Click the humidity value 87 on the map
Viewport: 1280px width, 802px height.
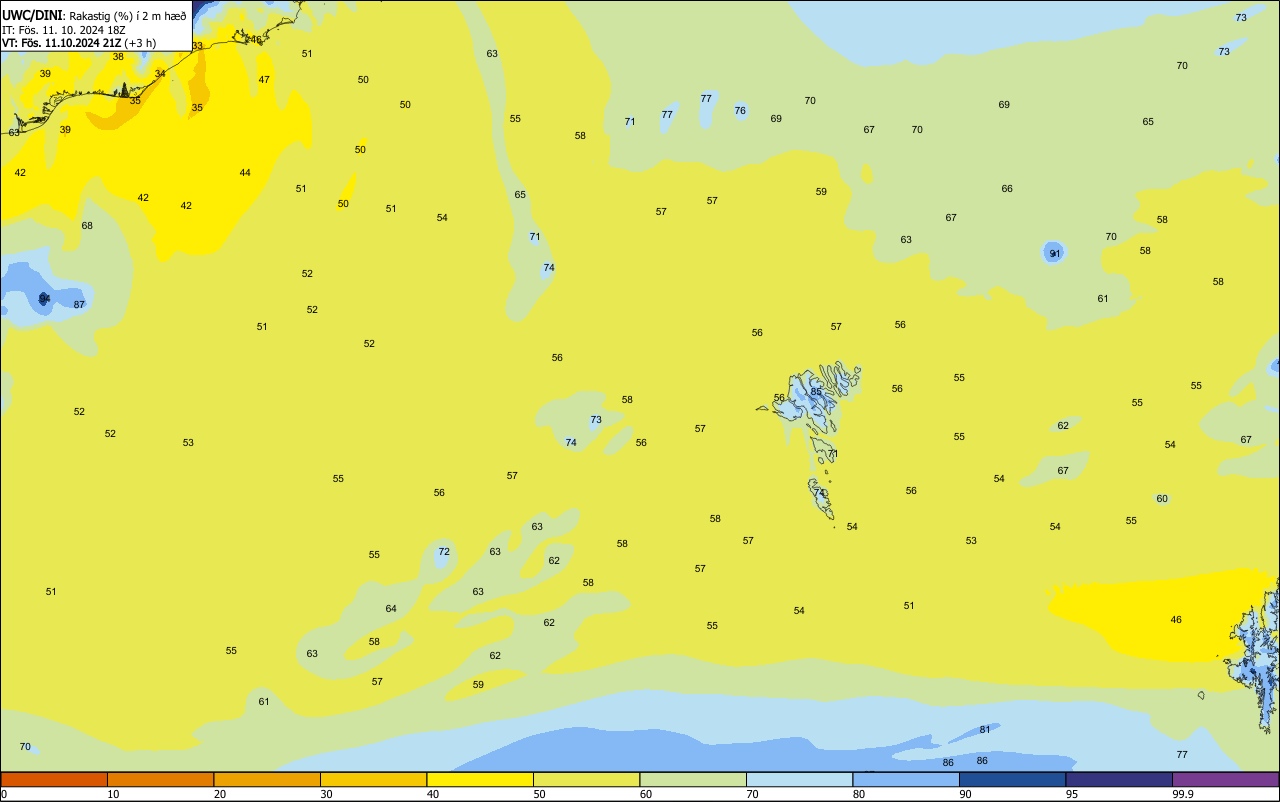click(x=79, y=304)
